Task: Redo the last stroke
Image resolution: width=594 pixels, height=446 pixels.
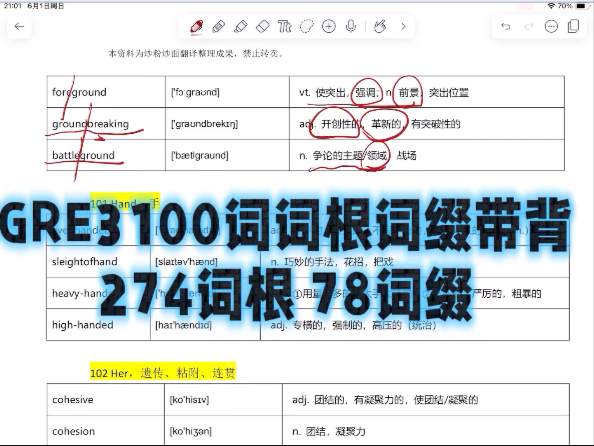Action: (x=528, y=27)
